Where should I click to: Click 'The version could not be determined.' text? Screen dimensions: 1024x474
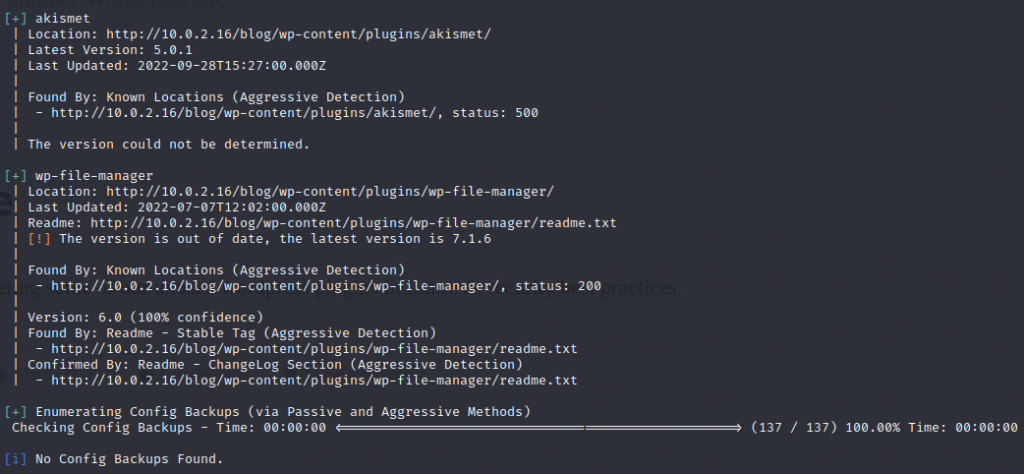point(168,144)
